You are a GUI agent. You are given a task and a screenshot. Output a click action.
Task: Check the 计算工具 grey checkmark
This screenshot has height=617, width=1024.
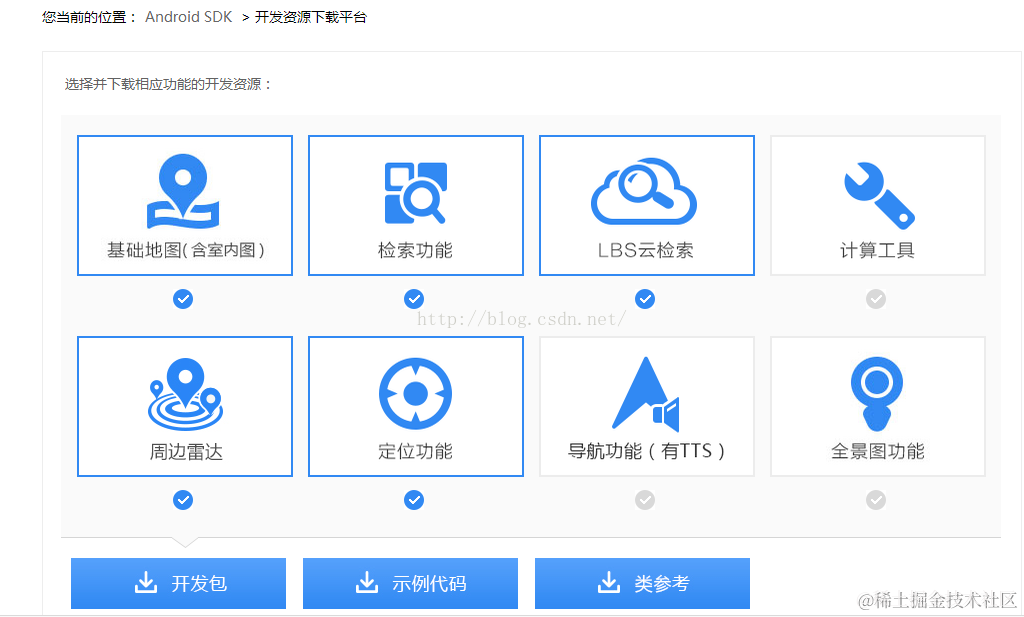(x=876, y=299)
